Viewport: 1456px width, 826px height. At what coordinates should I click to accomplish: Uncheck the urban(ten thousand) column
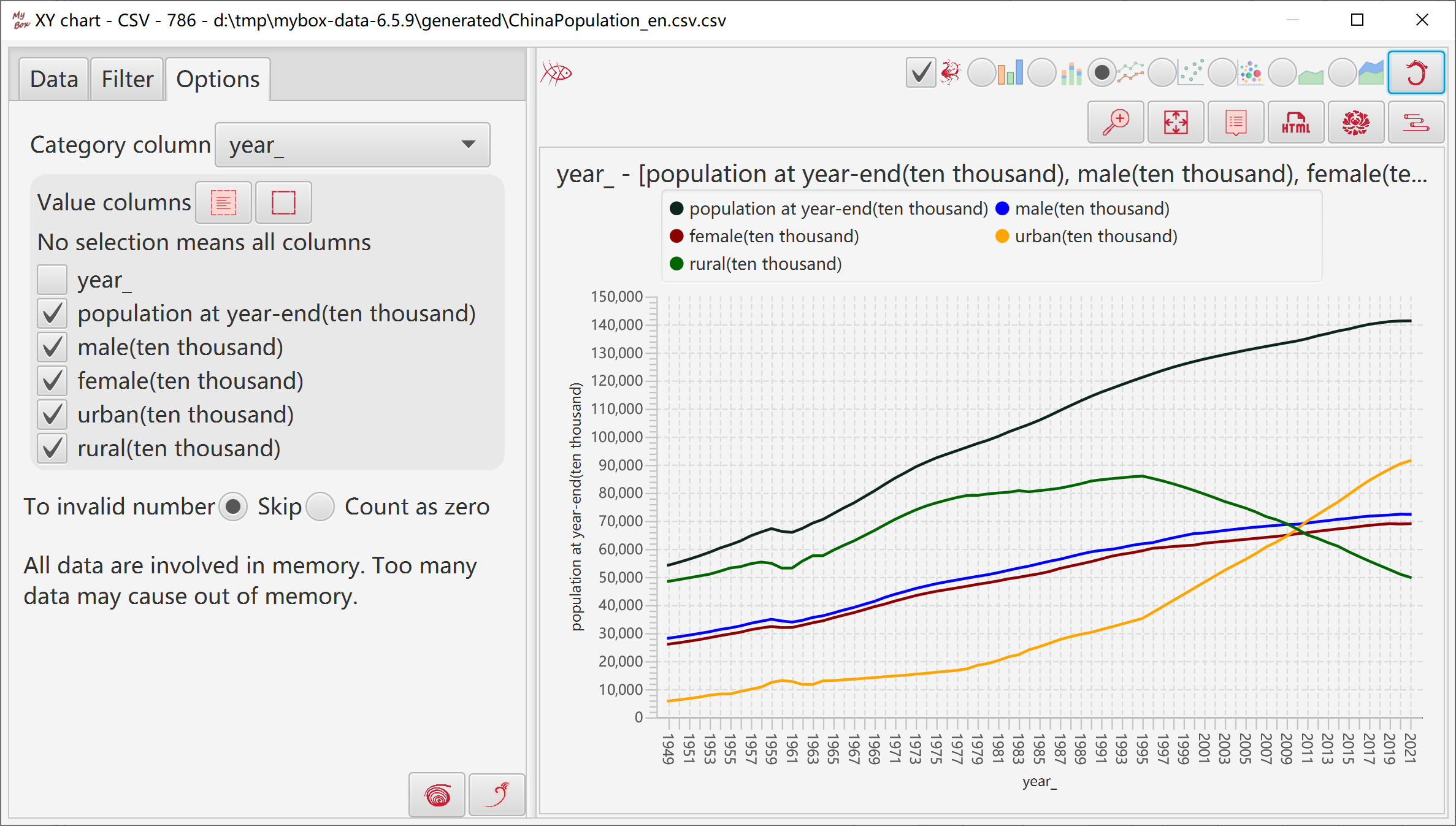(52, 415)
